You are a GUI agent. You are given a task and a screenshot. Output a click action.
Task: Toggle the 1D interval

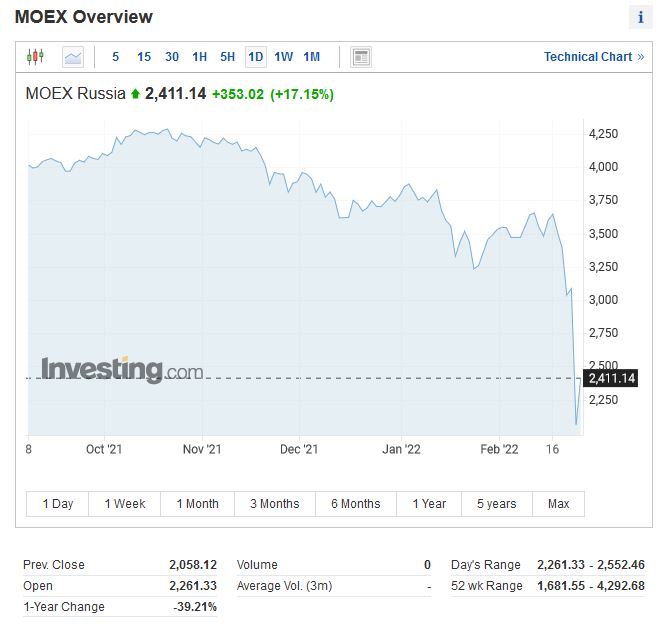pos(256,57)
